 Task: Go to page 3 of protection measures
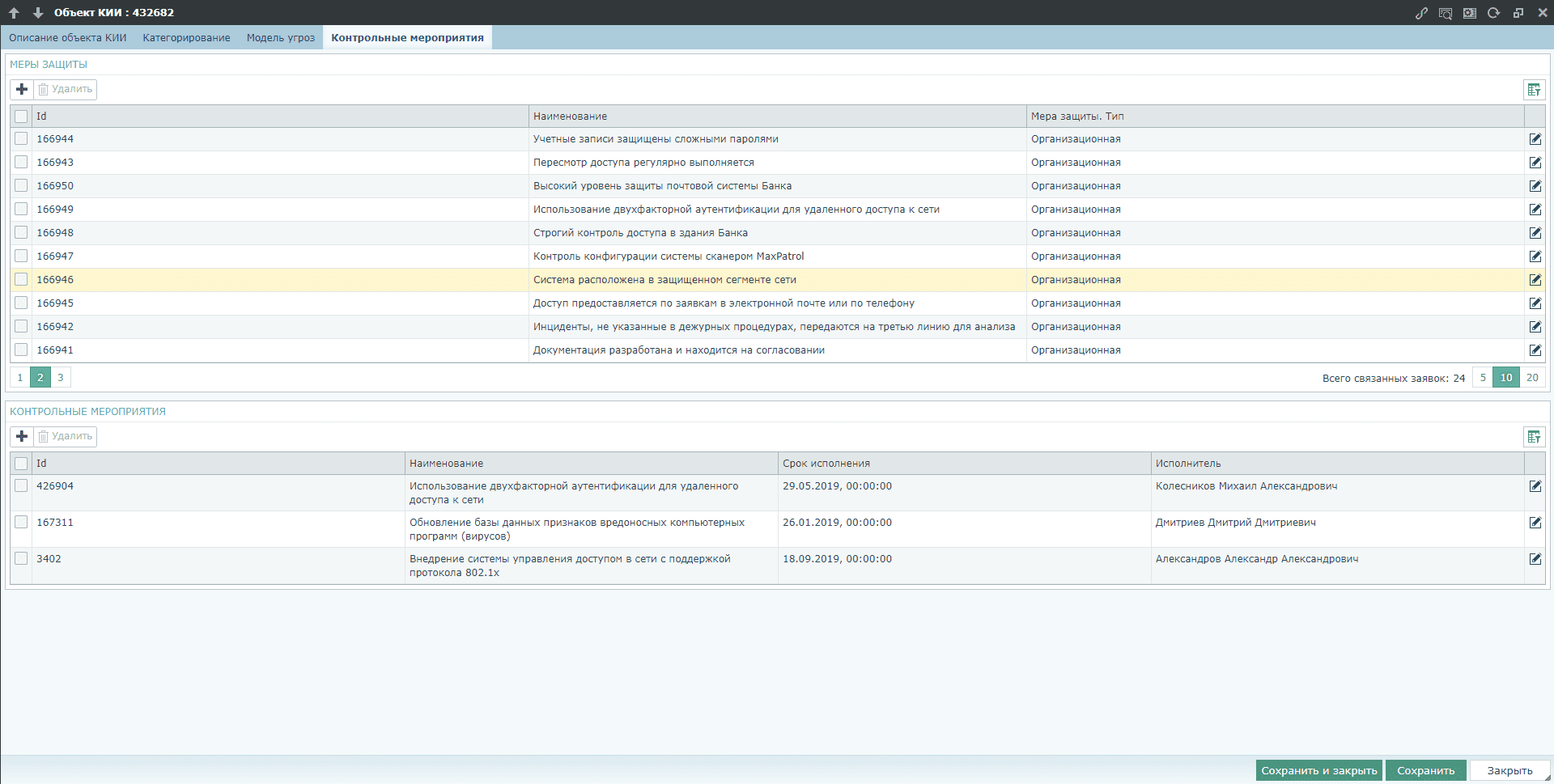[60, 378]
